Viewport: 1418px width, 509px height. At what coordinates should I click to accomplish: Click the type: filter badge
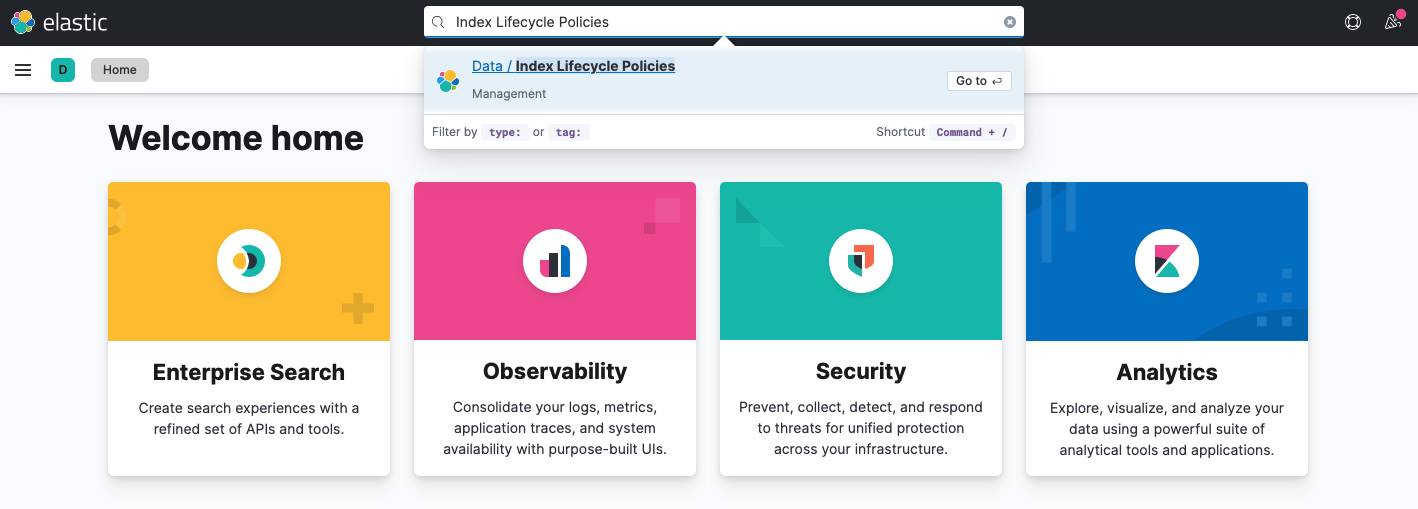[x=505, y=132]
